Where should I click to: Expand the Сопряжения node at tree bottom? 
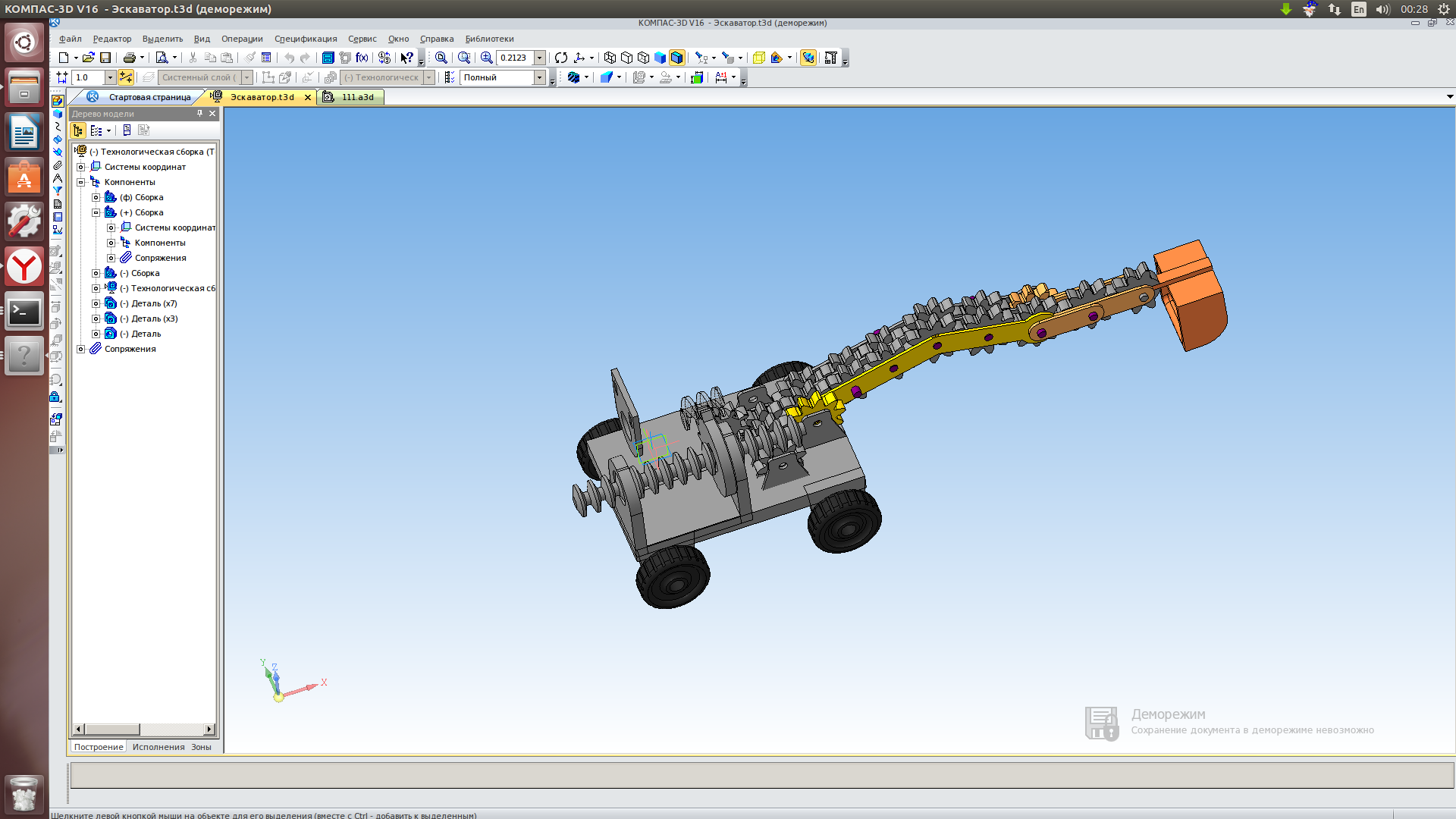point(81,349)
